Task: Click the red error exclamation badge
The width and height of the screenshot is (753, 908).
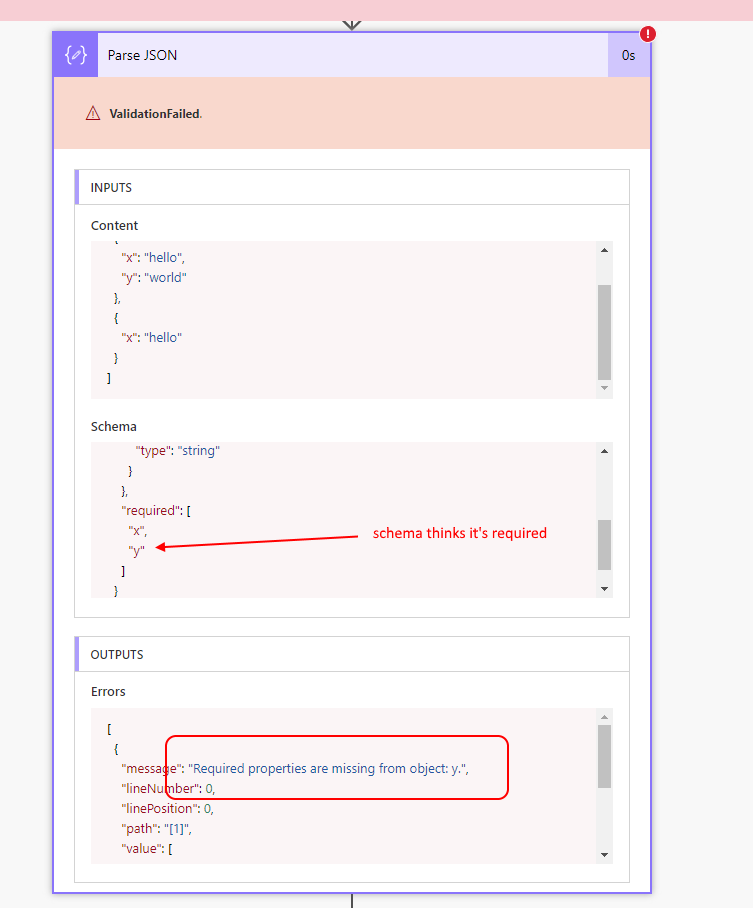Action: click(648, 34)
